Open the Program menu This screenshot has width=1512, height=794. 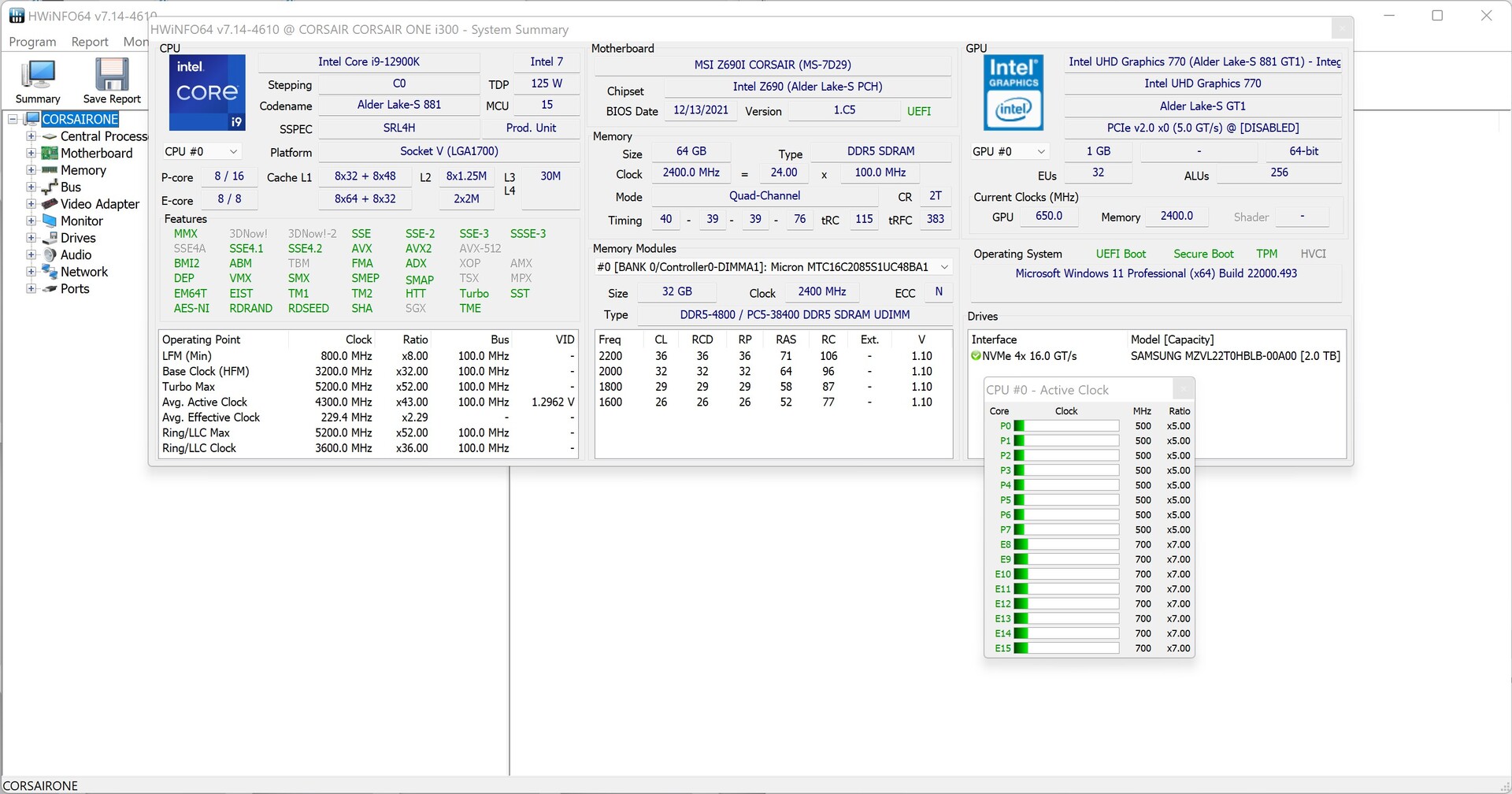coord(32,42)
